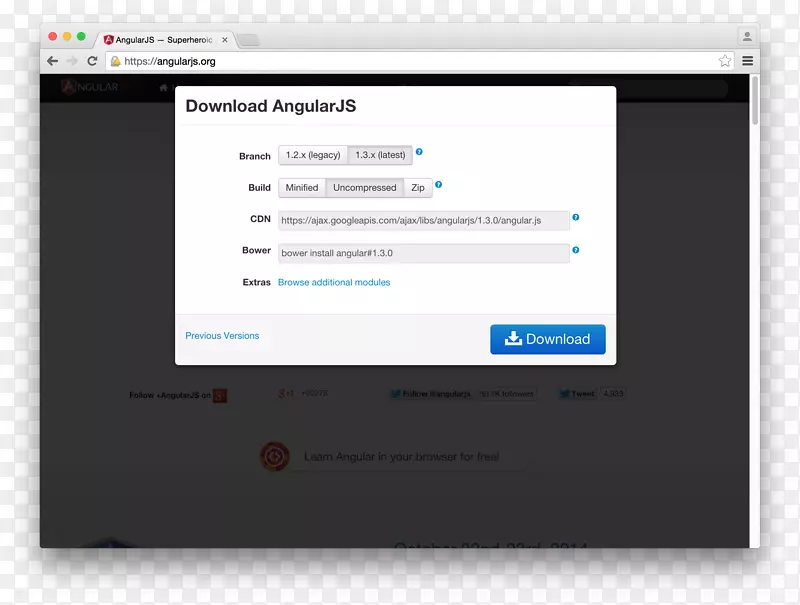Open the Previous Versions link

coord(222,335)
